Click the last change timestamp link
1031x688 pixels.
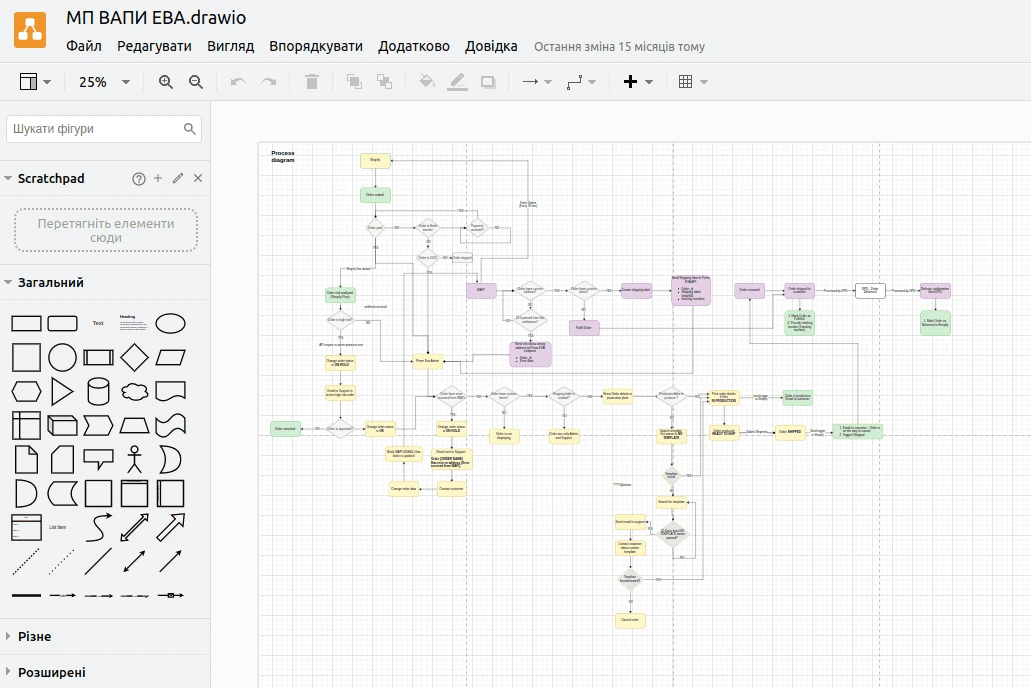click(619, 47)
